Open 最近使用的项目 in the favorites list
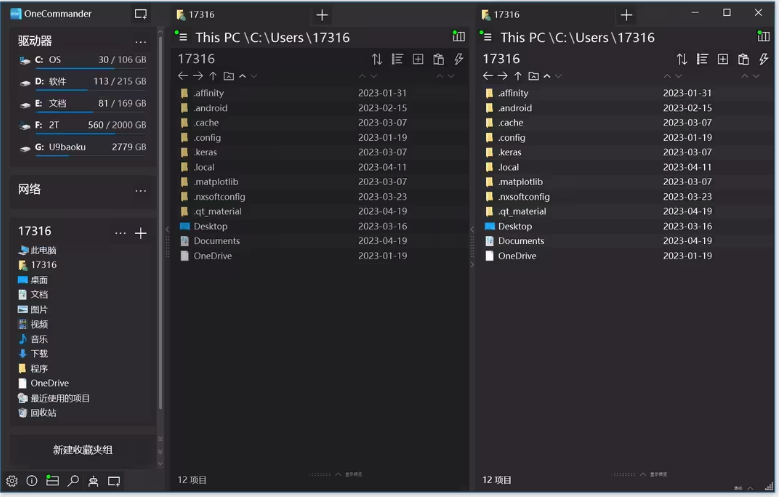Screen dimensions: 781x497 click(x=54, y=398)
